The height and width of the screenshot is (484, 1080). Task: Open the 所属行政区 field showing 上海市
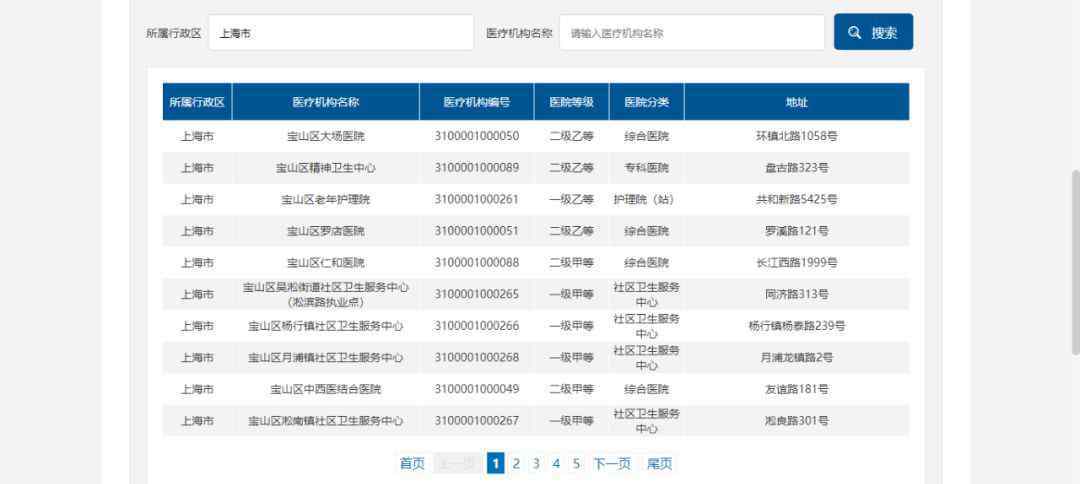tap(341, 32)
